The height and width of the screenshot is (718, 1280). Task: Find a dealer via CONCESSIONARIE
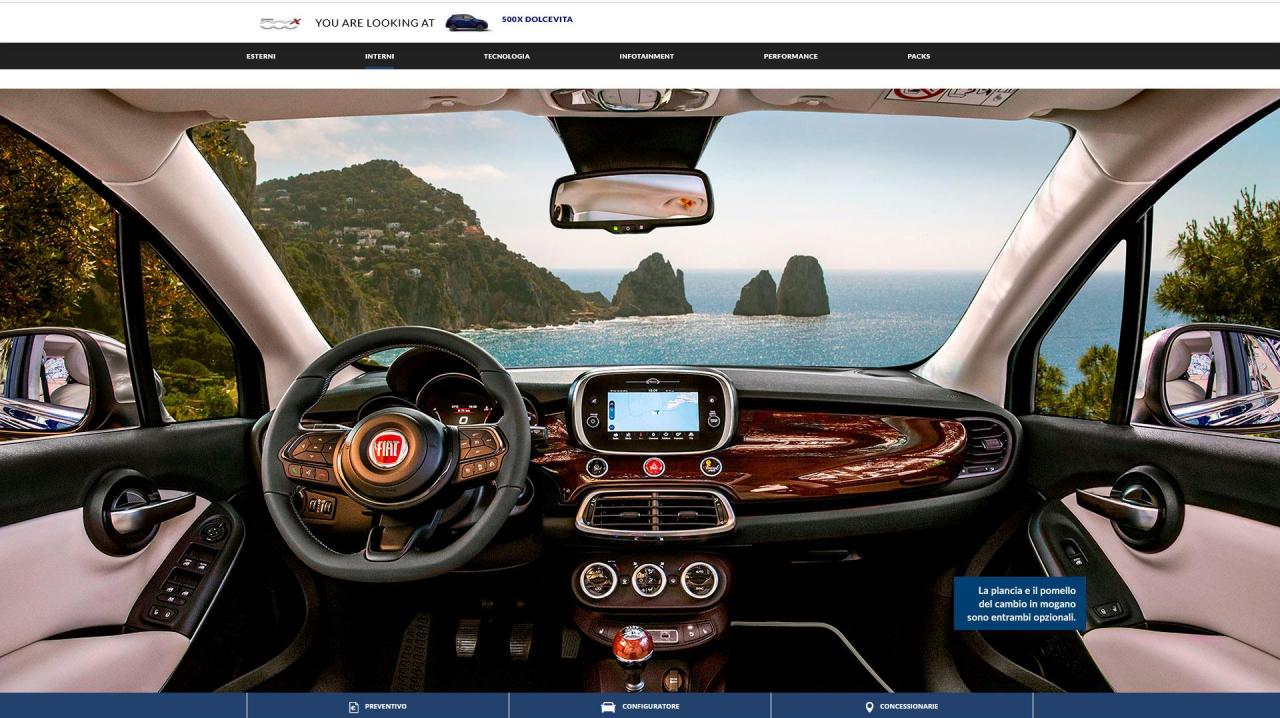point(902,706)
